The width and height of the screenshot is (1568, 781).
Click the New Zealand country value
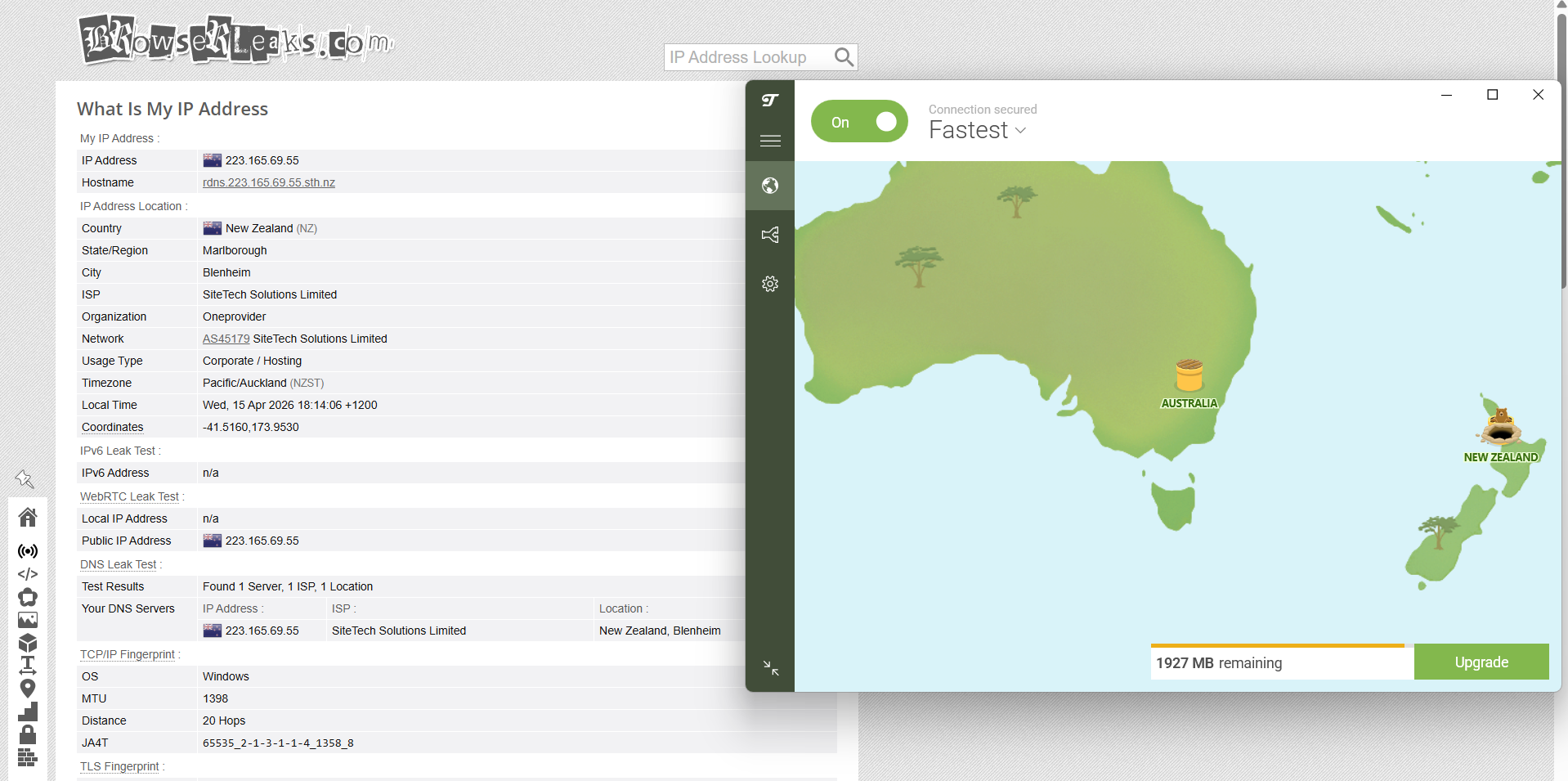[259, 228]
